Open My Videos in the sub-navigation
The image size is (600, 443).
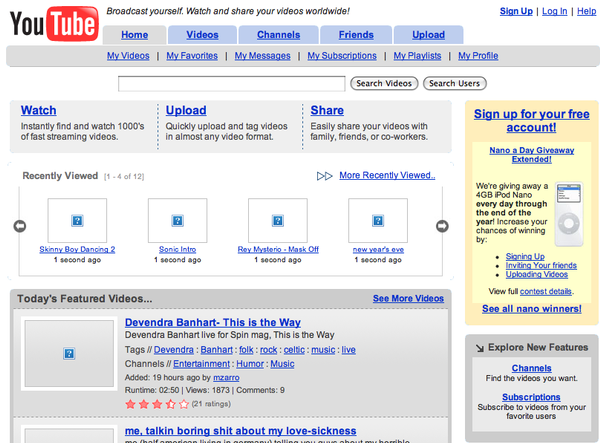click(128, 56)
